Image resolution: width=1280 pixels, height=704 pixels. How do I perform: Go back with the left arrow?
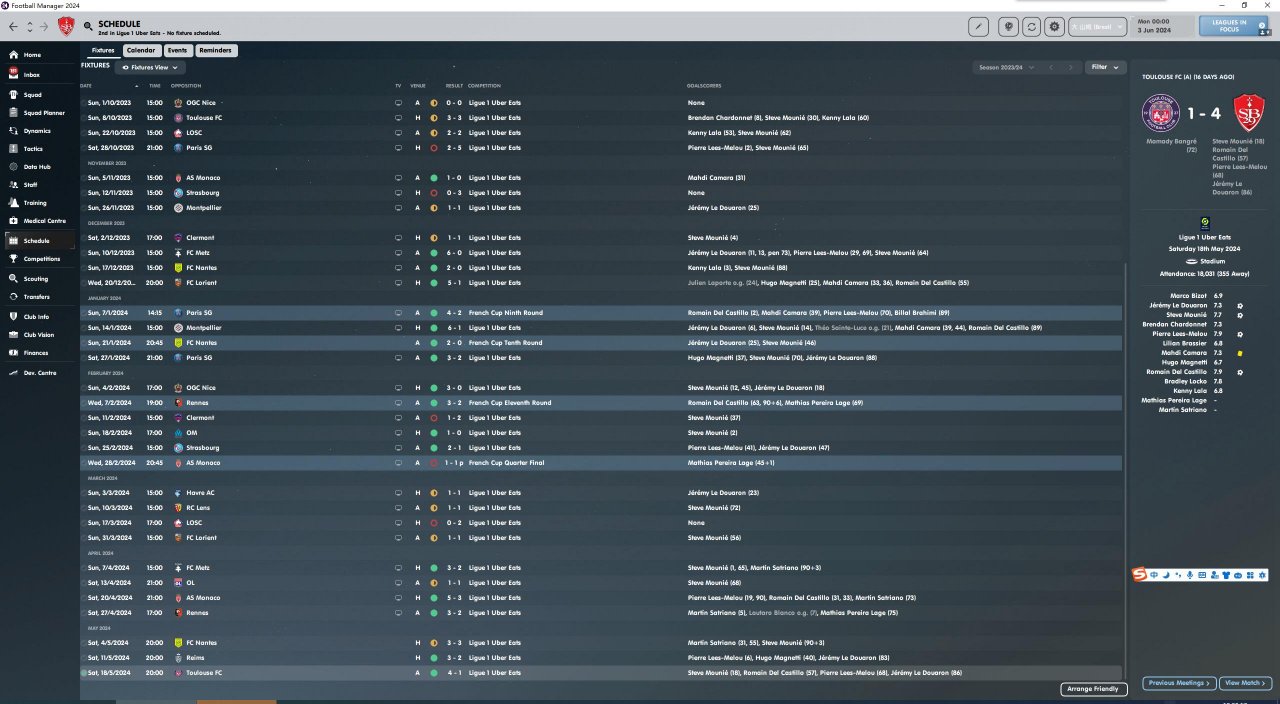point(13,26)
